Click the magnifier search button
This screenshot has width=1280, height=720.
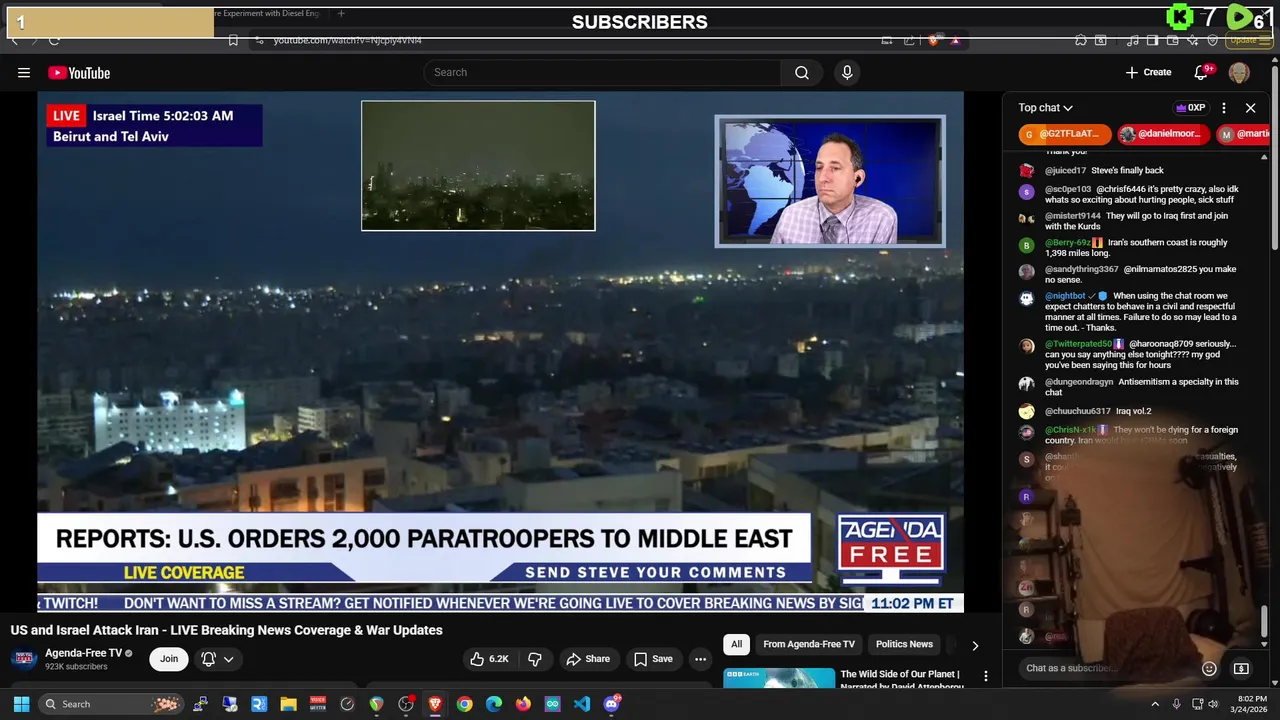click(802, 72)
